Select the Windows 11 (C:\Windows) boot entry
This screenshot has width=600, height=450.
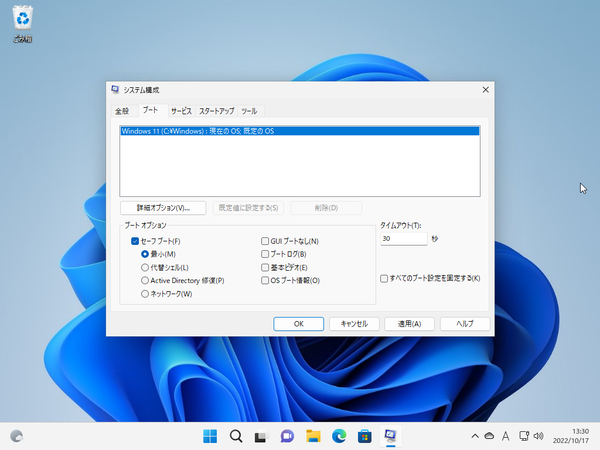click(300, 131)
